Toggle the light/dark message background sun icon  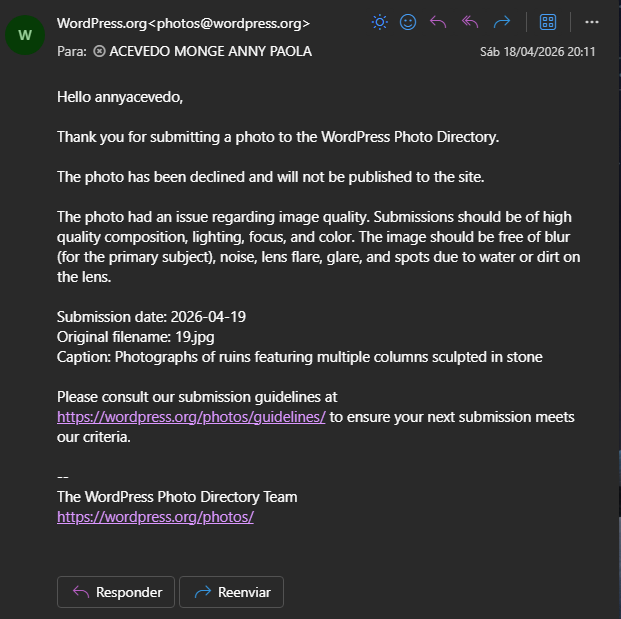pos(379,22)
